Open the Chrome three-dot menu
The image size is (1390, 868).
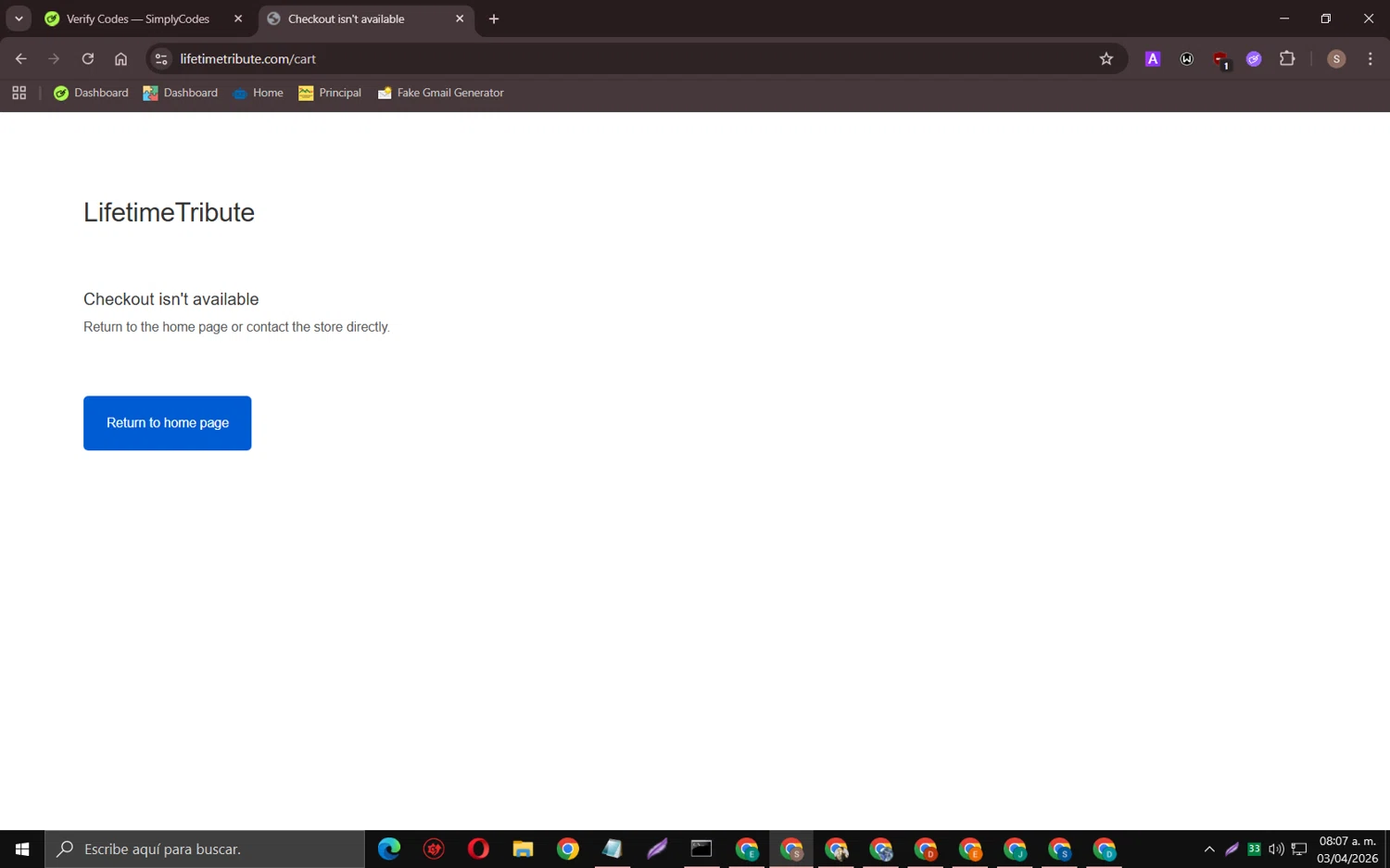(x=1371, y=58)
